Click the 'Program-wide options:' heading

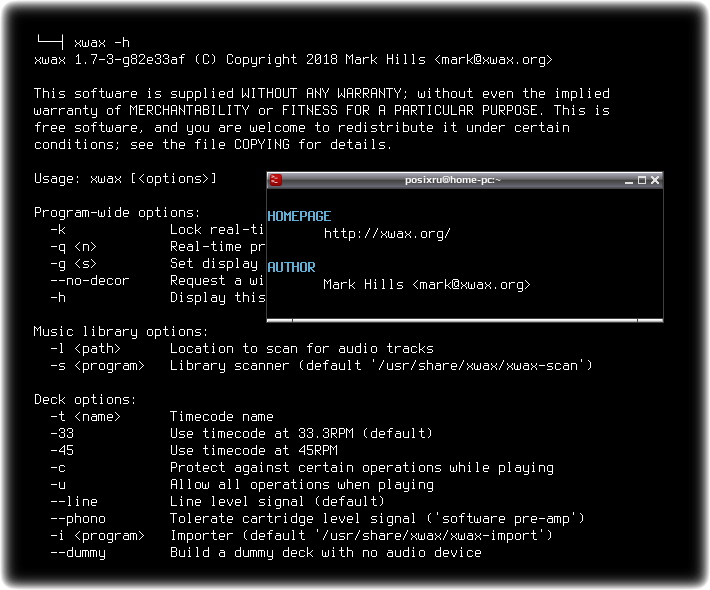tap(117, 212)
